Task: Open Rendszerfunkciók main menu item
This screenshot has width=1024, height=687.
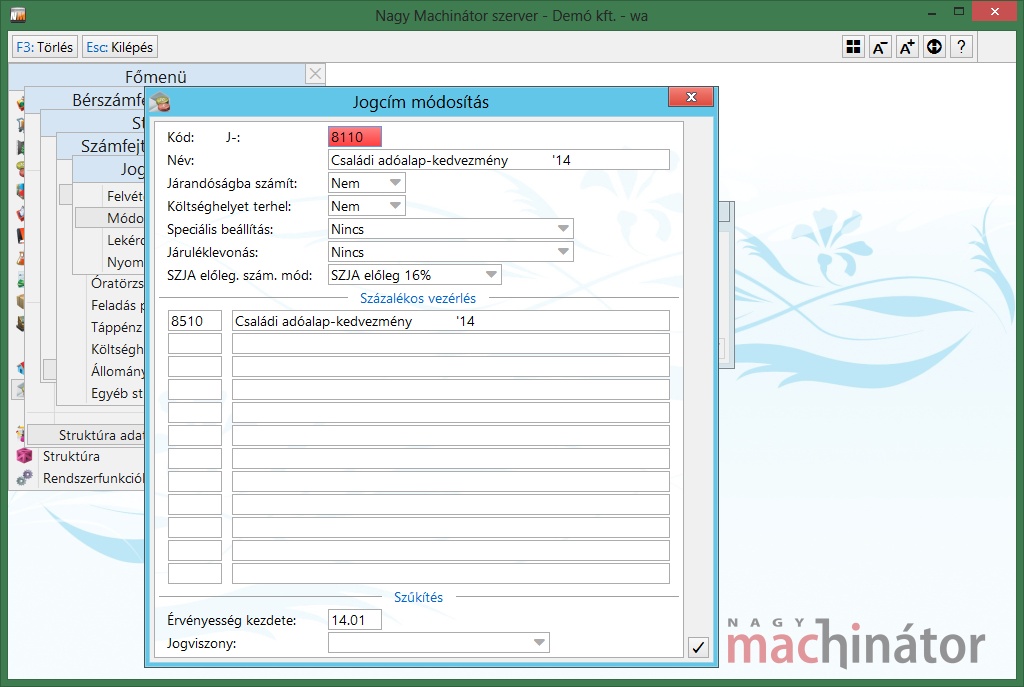Action: 93,478
